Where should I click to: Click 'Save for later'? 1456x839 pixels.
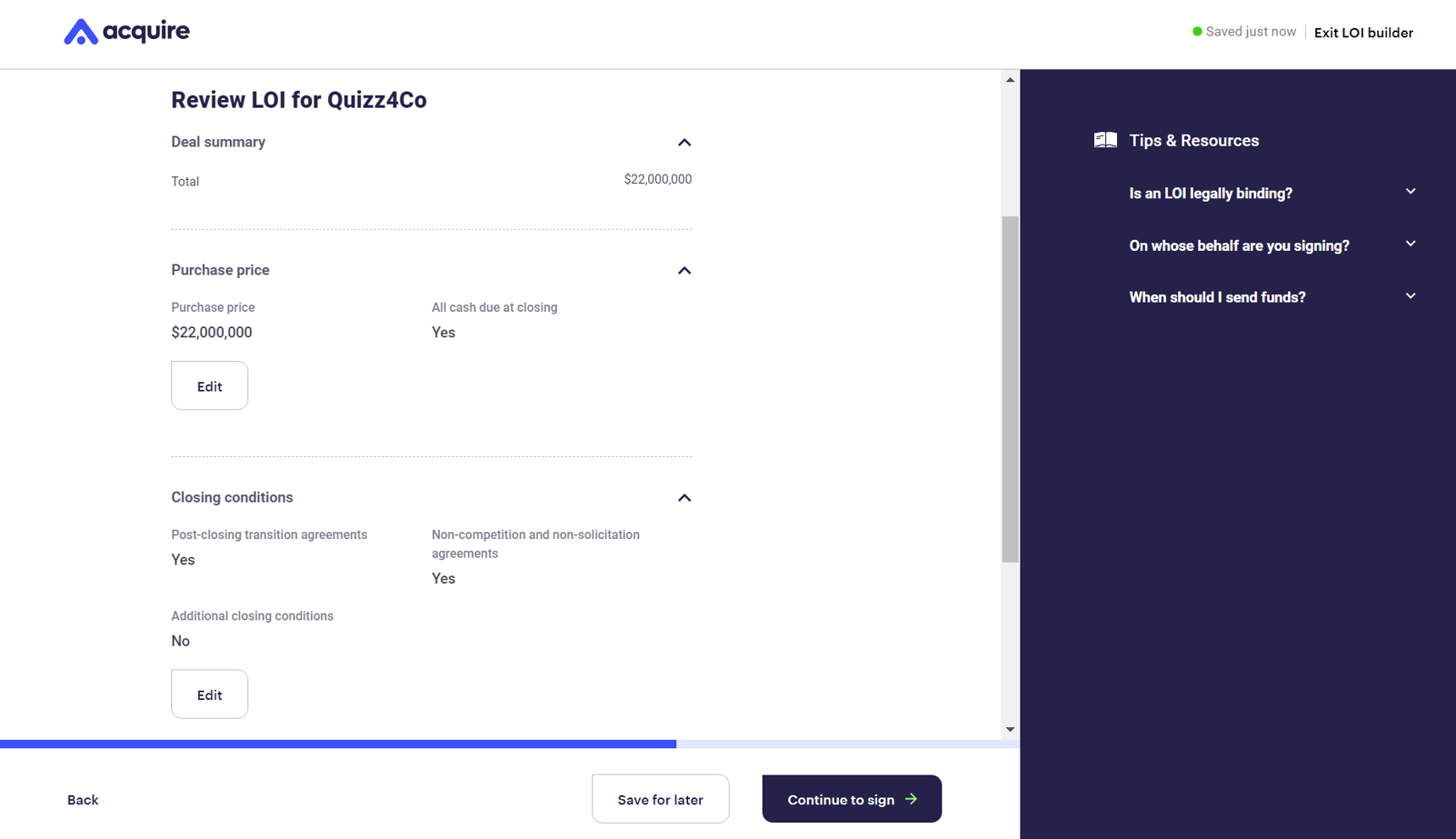[660, 798]
